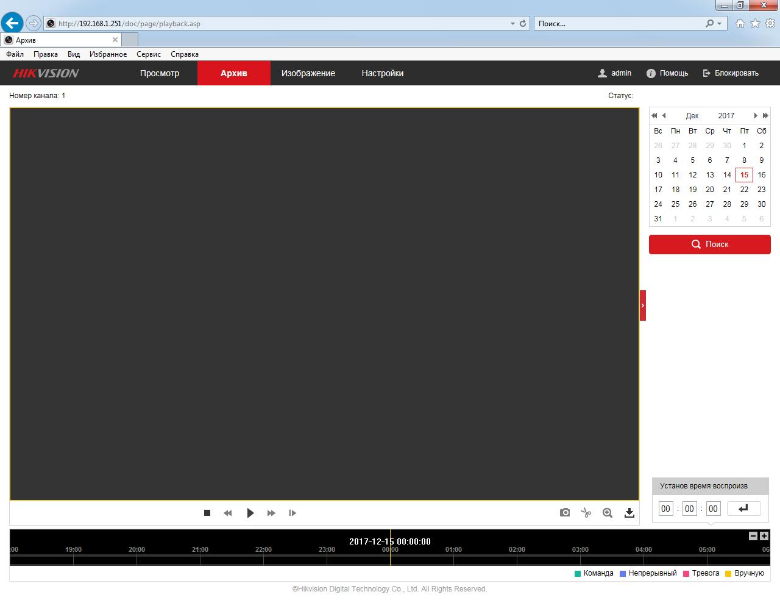Viewport: 780px width, 600px height.
Task: Open the download recordings icon
Action: pyautogui.click(x=629, y=512)
